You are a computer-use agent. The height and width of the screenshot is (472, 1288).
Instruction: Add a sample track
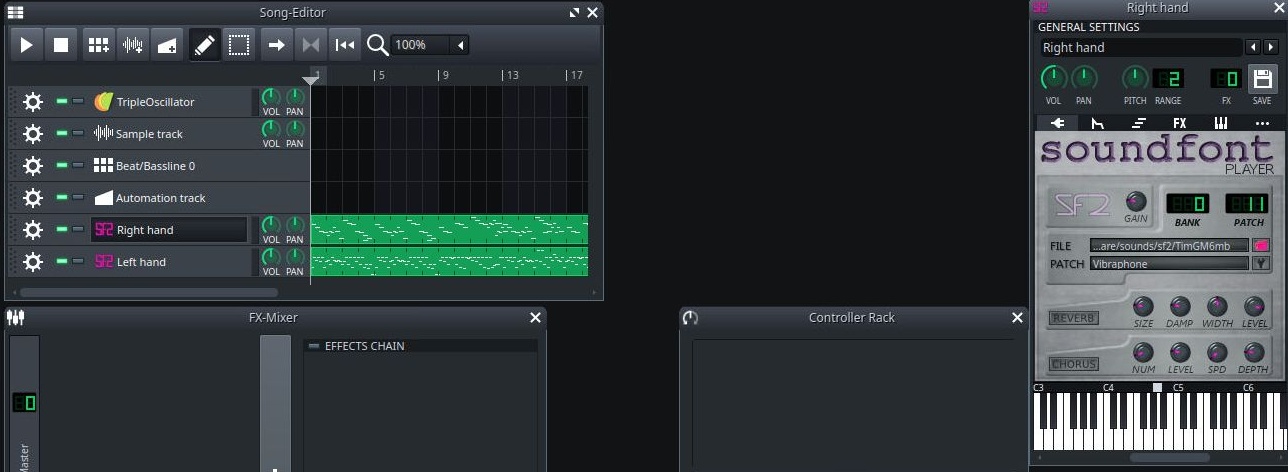point(132,45)
